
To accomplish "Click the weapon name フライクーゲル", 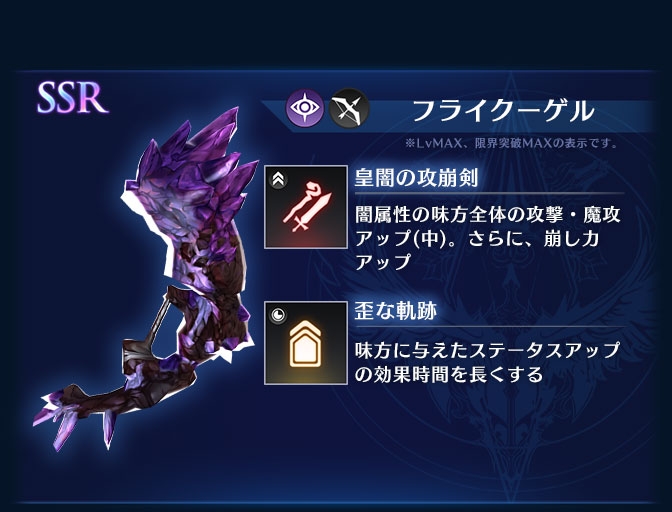I will [x=504, y=111].
